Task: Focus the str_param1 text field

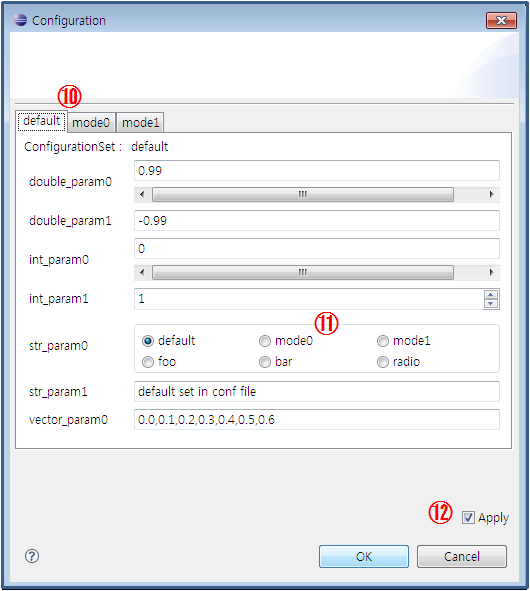Action: pyautogui.click(x=317, y=392)
